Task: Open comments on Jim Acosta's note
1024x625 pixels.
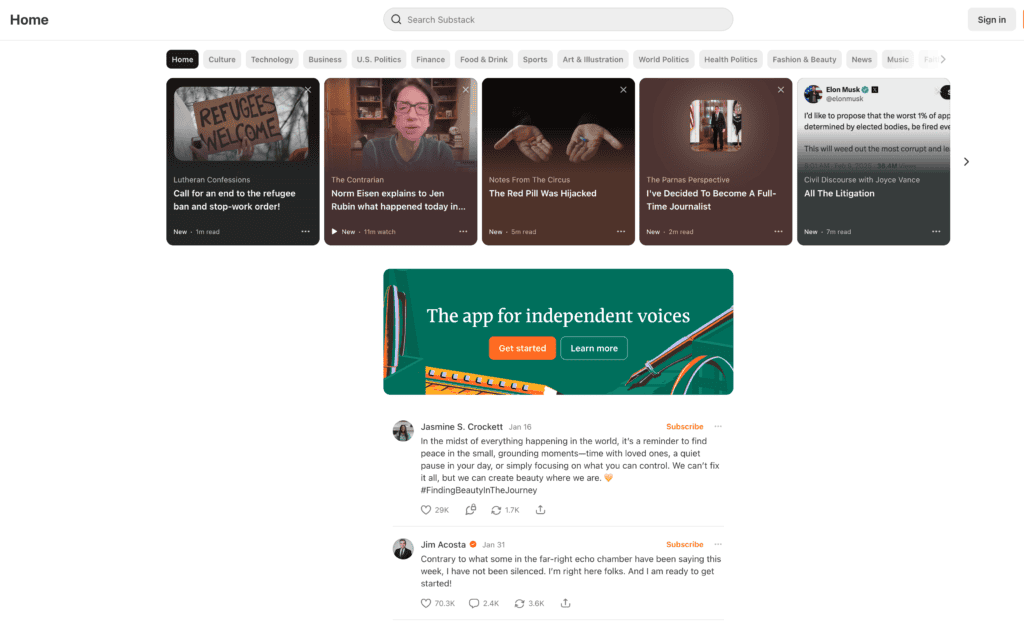Action: click(474, 603)
